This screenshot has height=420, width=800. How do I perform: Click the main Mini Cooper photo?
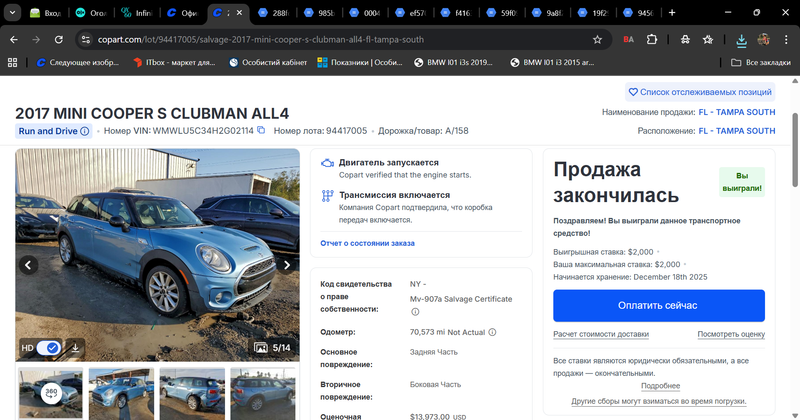(158, 255)
